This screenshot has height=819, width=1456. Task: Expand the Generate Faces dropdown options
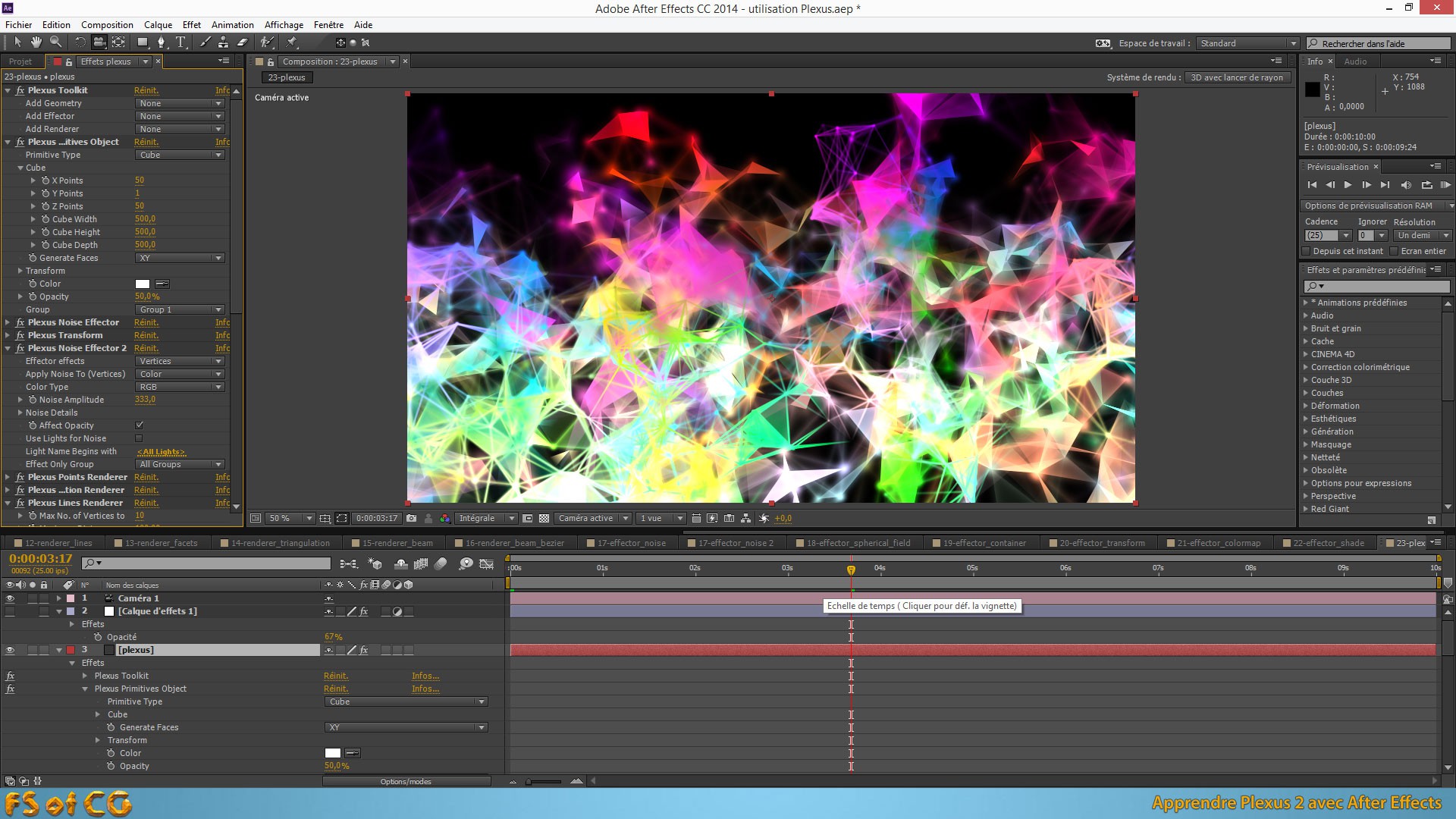point(217,257)
